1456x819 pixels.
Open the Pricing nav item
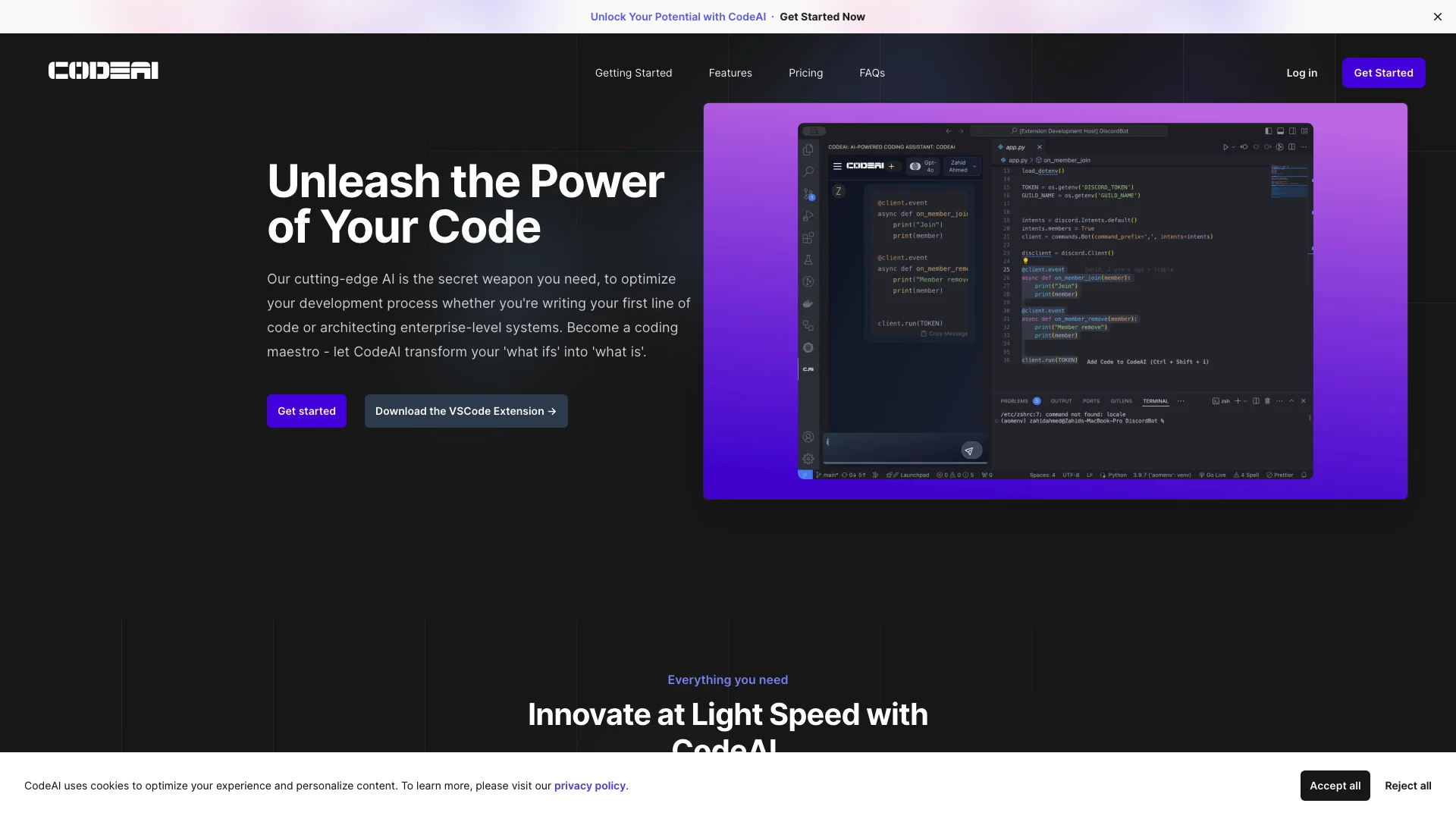pyautogui.click(x=805, y=73)
